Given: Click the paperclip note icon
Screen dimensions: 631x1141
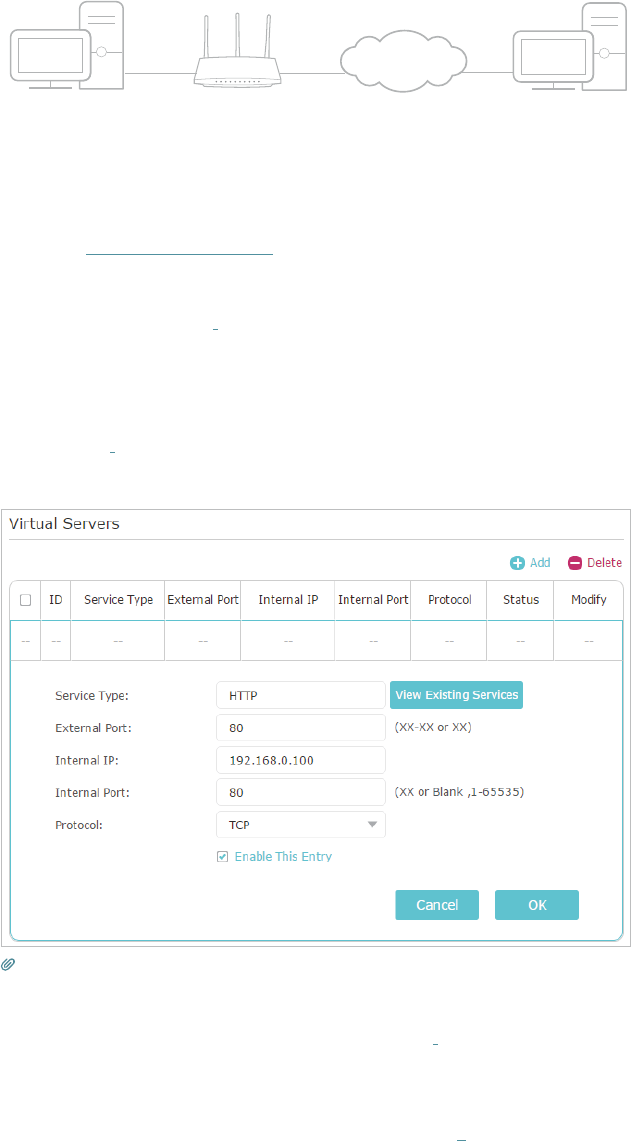Looking at the screenshot, I should [x=10, y=963].
